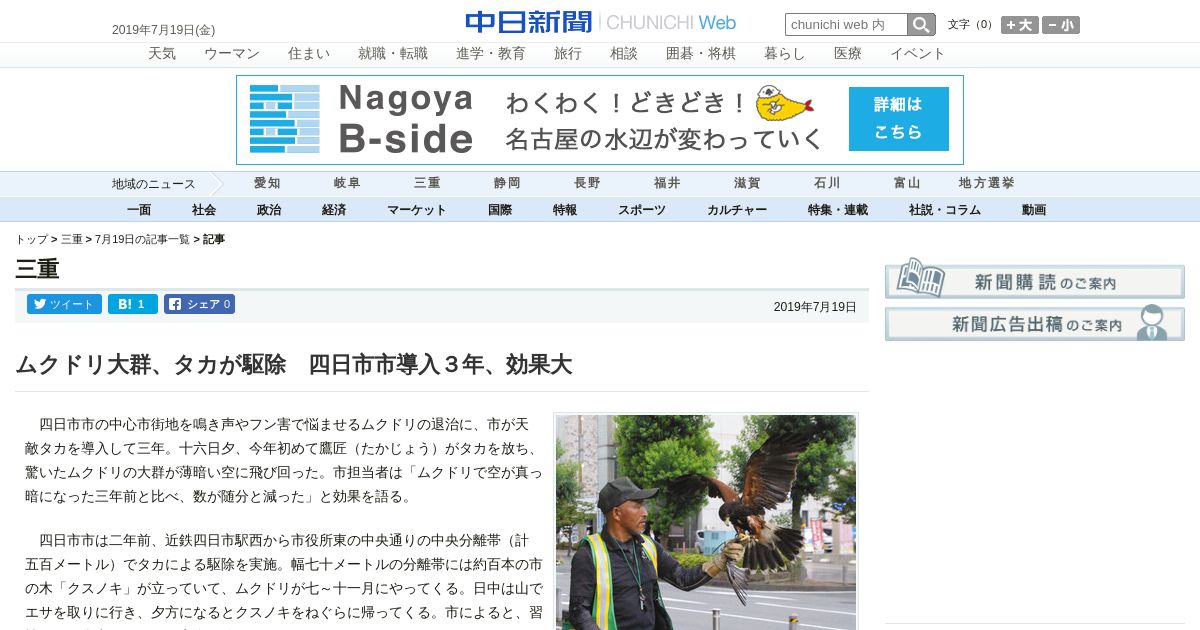
Task: Select 長野 regional news
Action: tap(587, 183)
